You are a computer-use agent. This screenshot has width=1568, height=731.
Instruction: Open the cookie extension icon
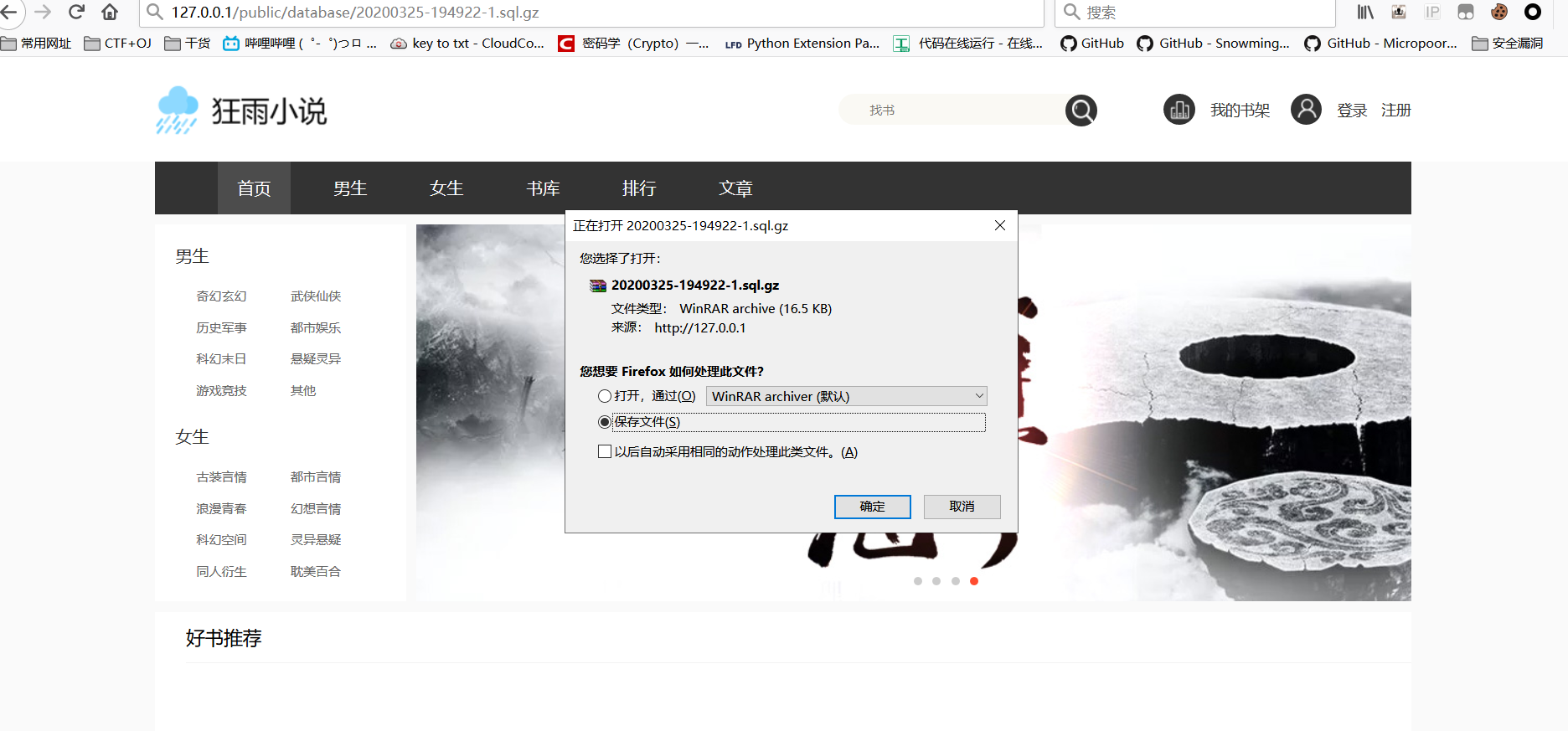click(x=1499, y=12)
